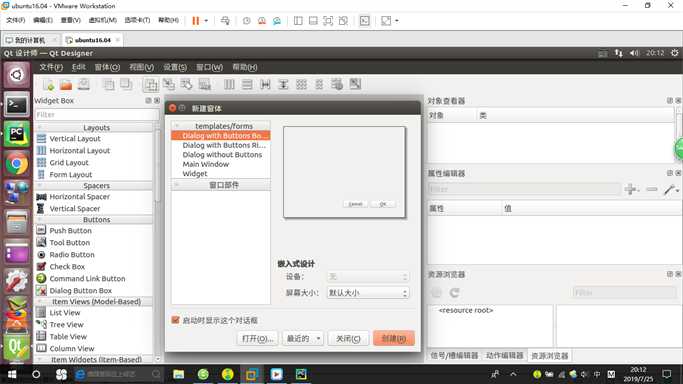Click the lay out horizontally toolbar icon
Screen dimensions: 683x384
[229, 84]
